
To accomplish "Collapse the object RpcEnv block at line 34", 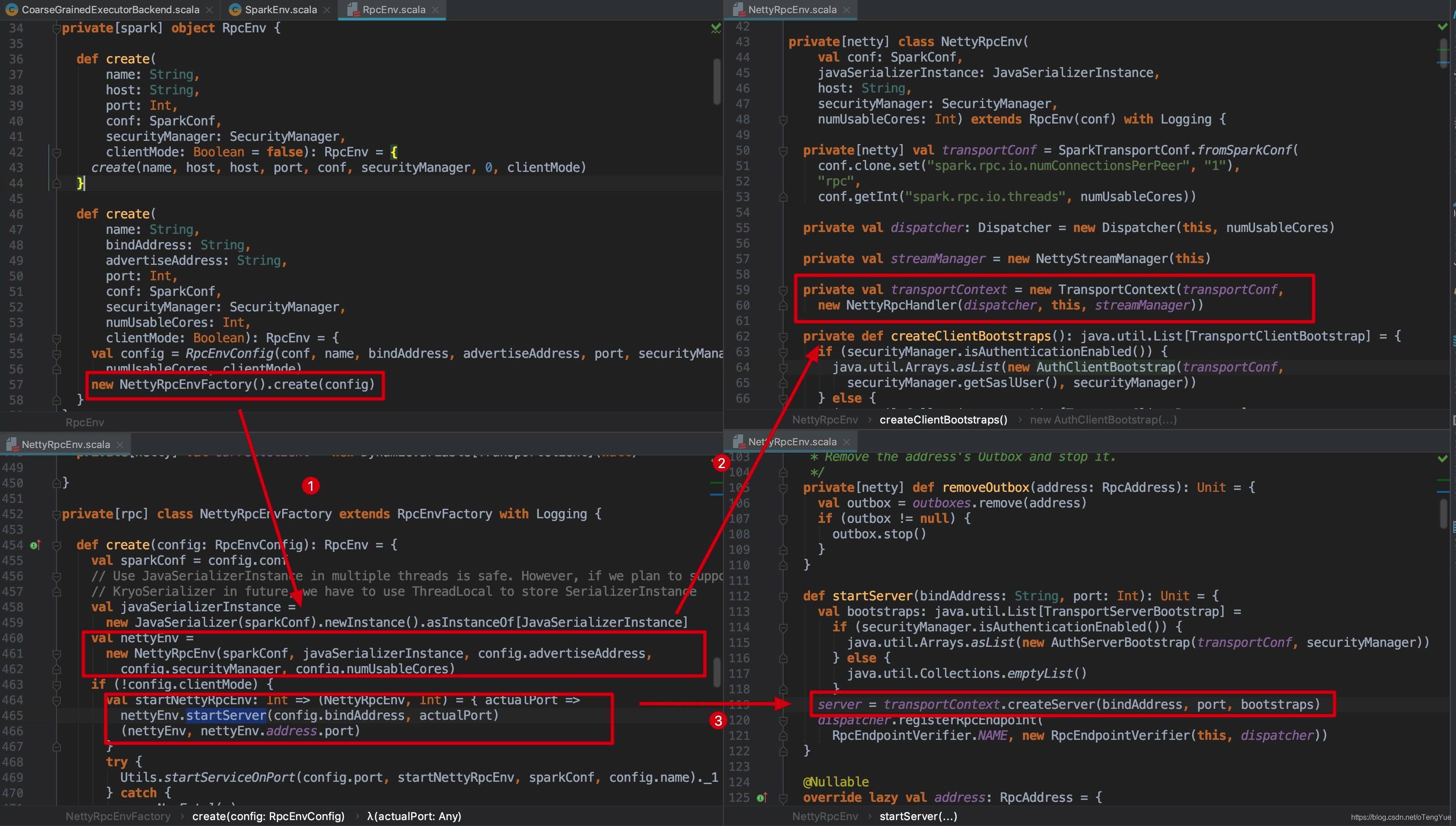I will (56, 28).
